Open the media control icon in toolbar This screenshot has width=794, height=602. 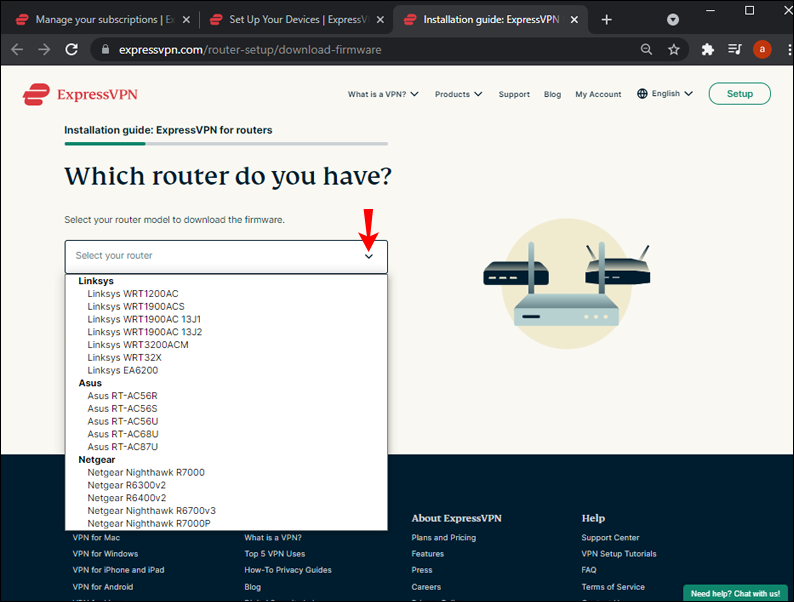(x=735, y=49)
